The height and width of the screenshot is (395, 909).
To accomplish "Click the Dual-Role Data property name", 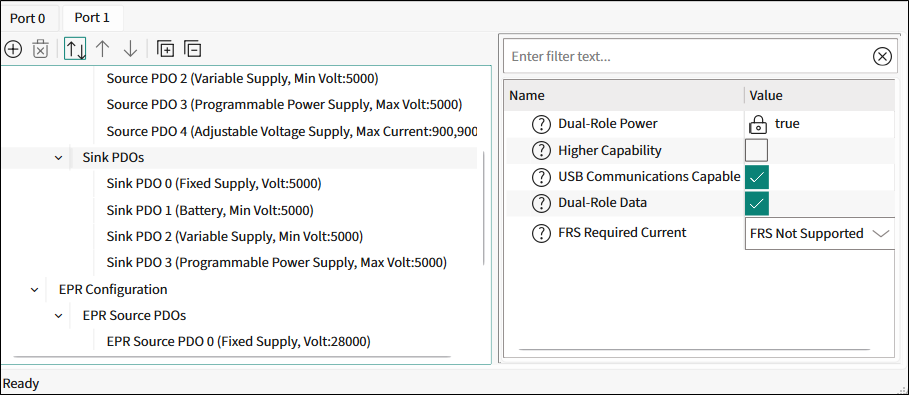I will [x=602, y=203].
